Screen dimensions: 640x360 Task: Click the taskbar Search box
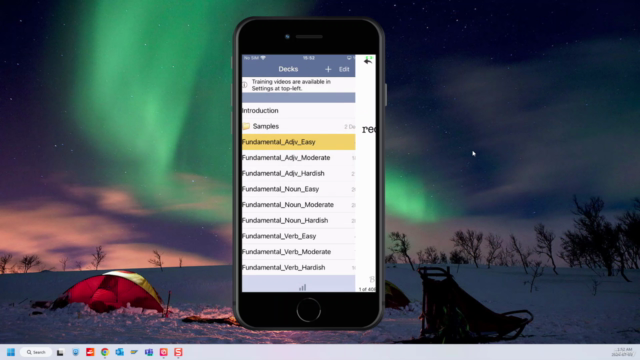click(36, 352)
